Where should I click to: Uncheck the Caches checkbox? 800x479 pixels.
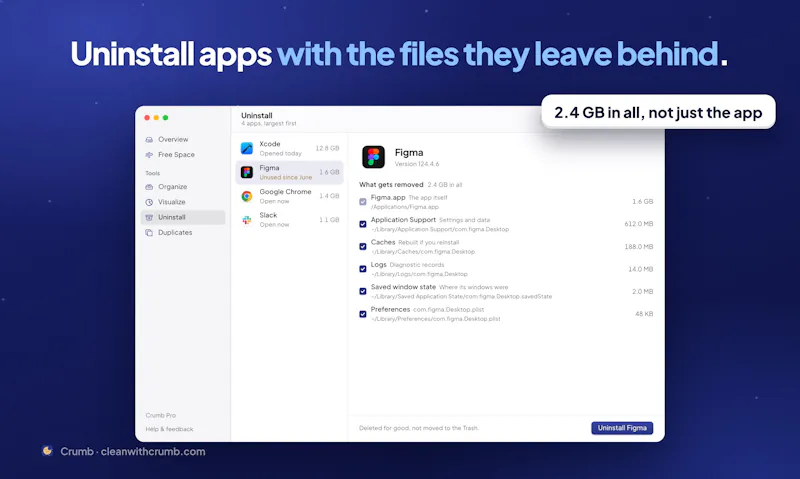coord(363,246)
